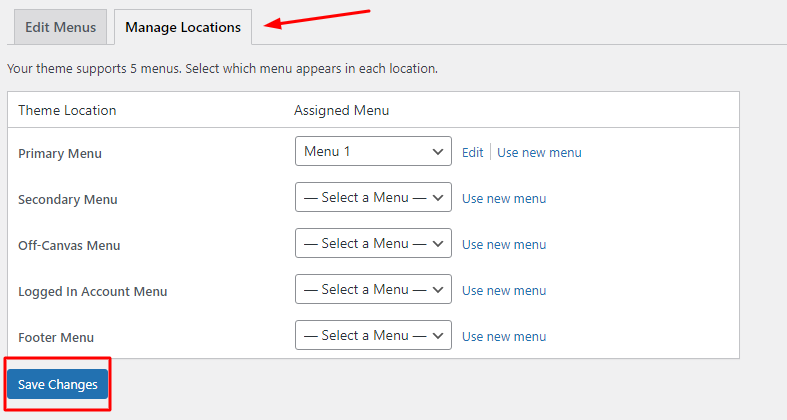Click 'Use new menu' for Logged In Account Menu

[x=504, y=291]
